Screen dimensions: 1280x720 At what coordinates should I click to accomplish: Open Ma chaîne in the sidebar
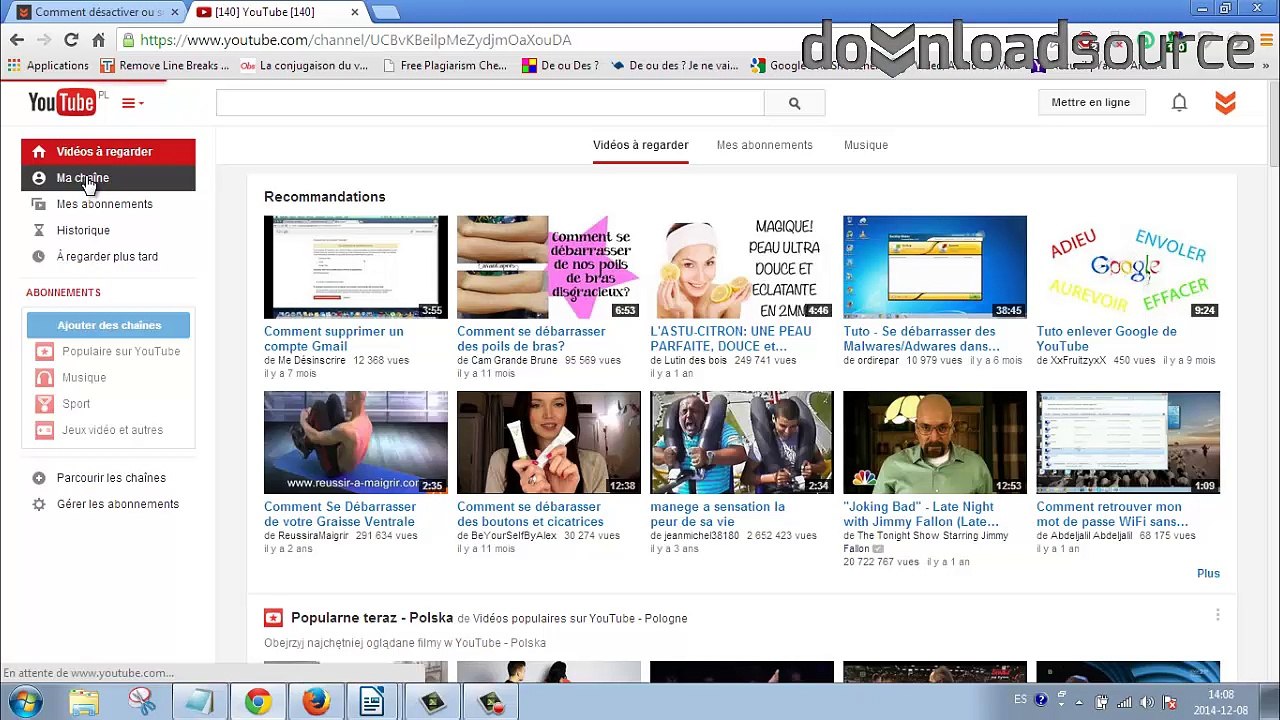point(108,178)
